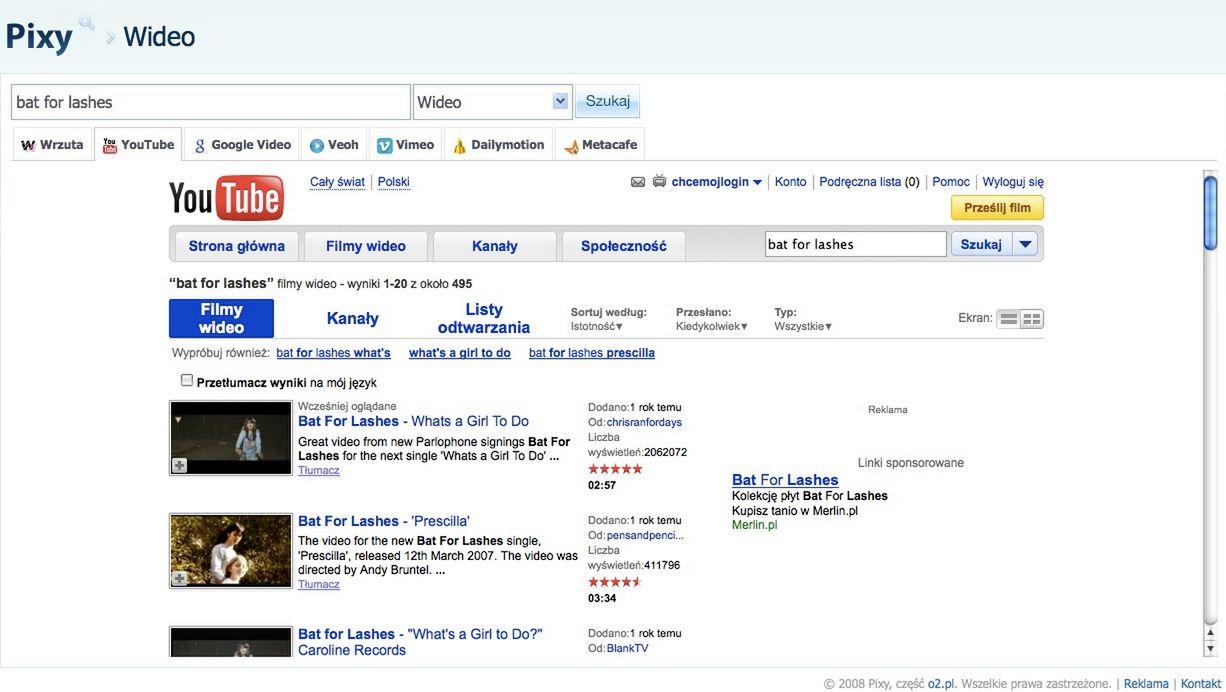Click the footer 'o2.pl' link
This screenshot has height=692, width=1226.
(942, 684)
